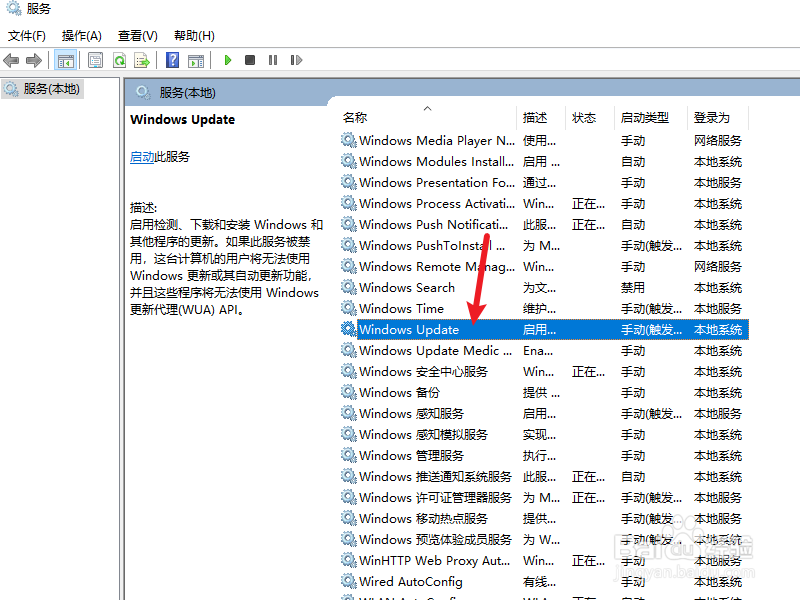The height and width of the screenshot is (600, 800).
Task: Click the Back navigation arrow
Action: click(11, 60)
